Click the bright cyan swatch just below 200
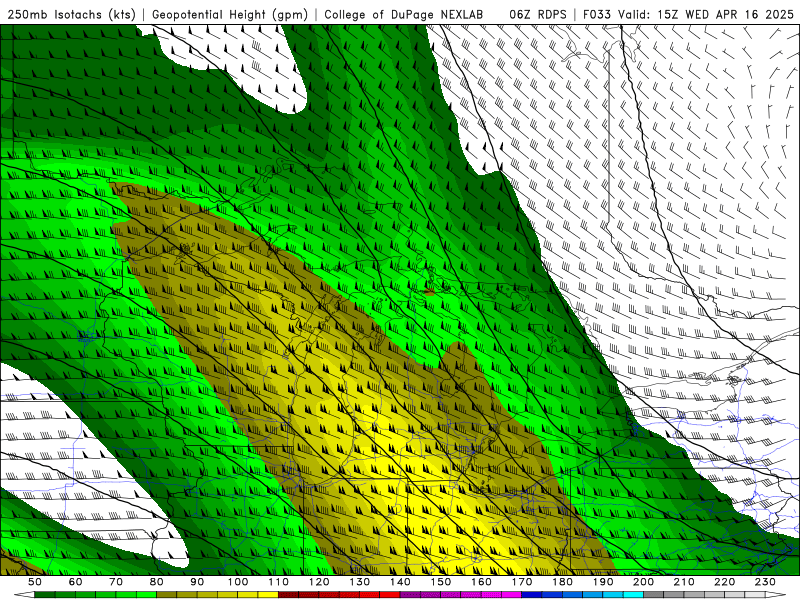 (633, 595)
